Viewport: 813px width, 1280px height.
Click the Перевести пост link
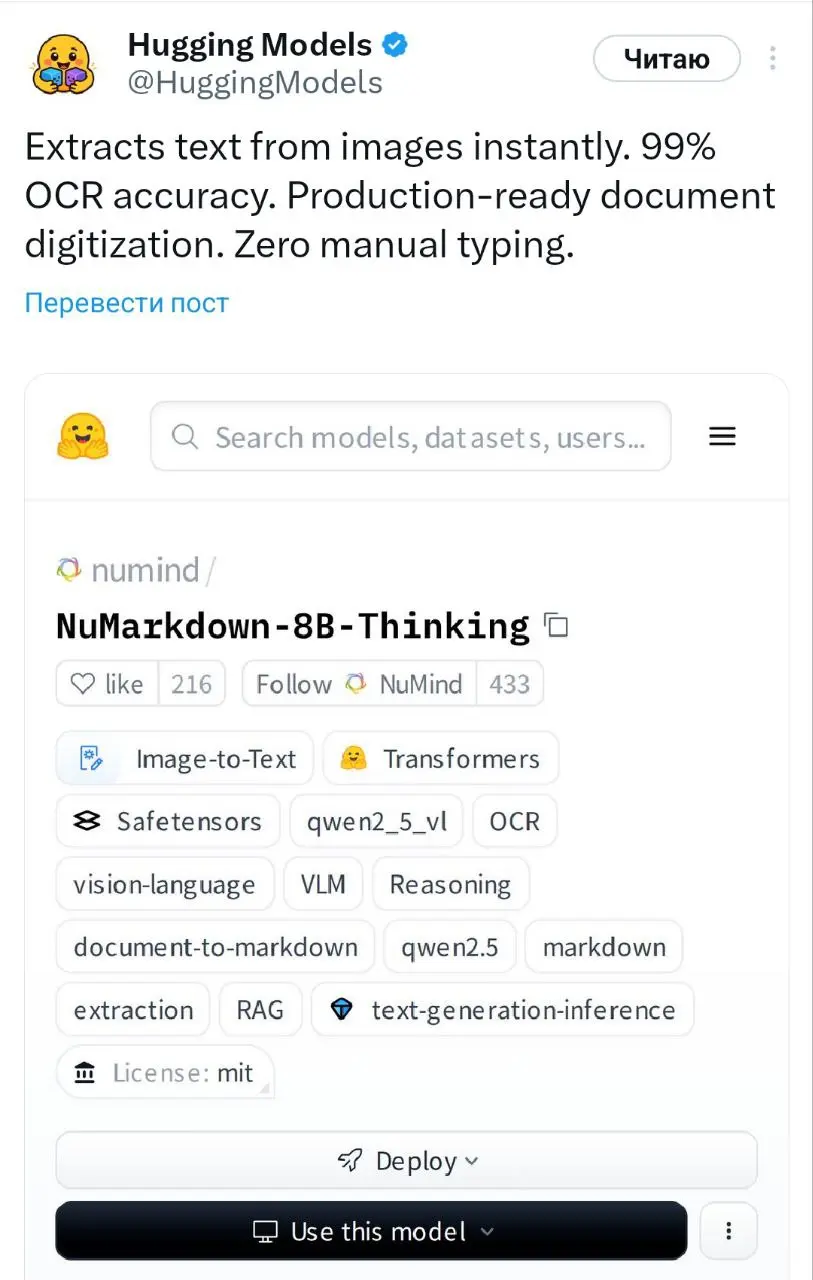(126, 301)
